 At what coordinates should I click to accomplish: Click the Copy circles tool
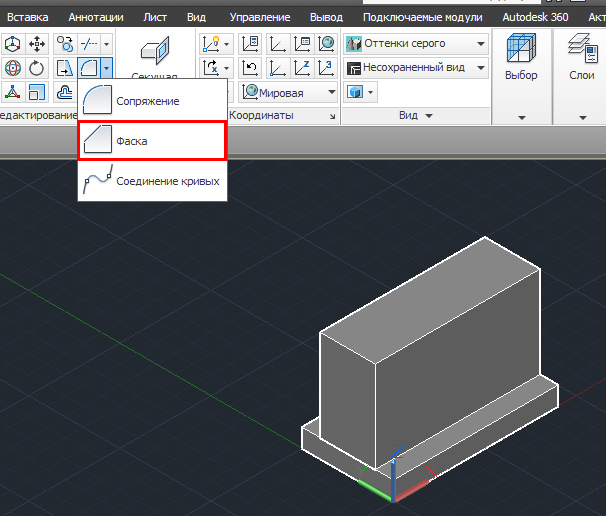click(65, 44)
